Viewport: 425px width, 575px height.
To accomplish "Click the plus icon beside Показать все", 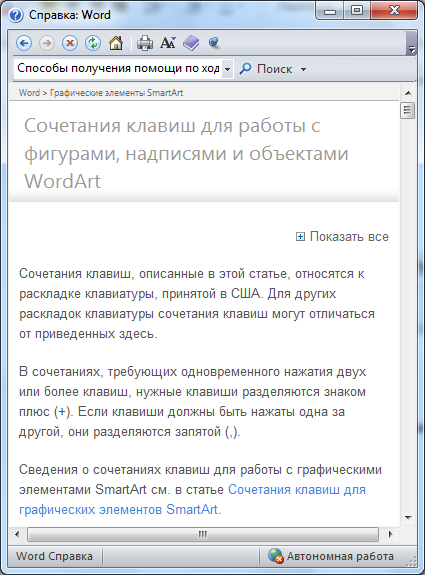I will [x=300, y=237].
